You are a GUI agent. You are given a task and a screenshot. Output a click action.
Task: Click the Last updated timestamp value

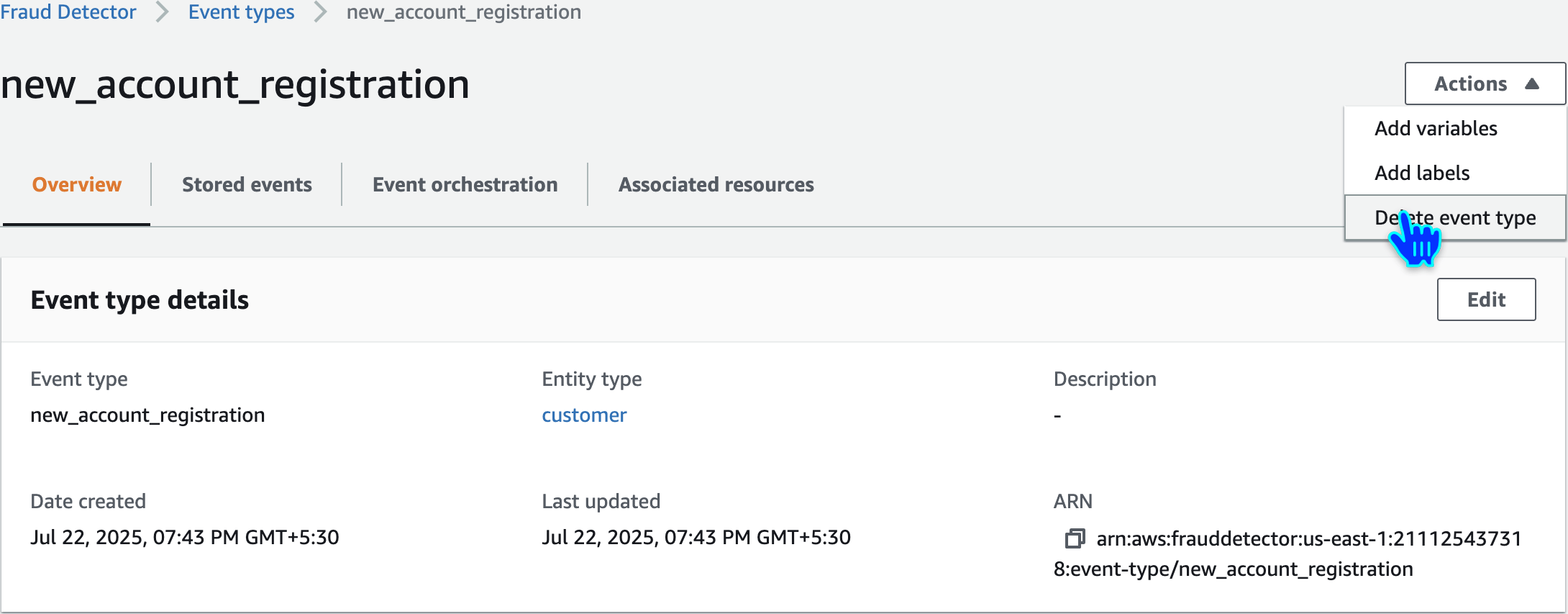696,538
